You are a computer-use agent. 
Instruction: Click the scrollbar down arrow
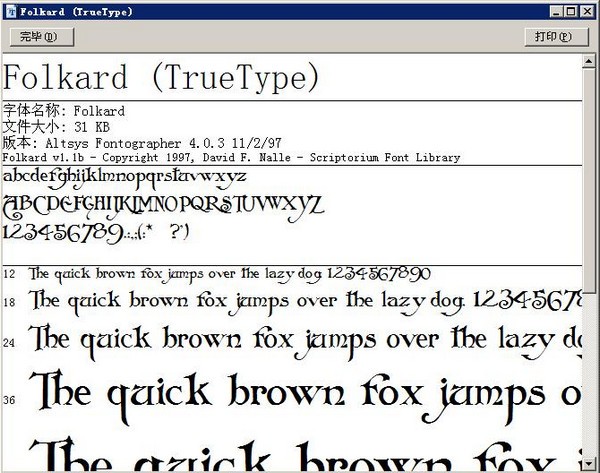point(588,464)
